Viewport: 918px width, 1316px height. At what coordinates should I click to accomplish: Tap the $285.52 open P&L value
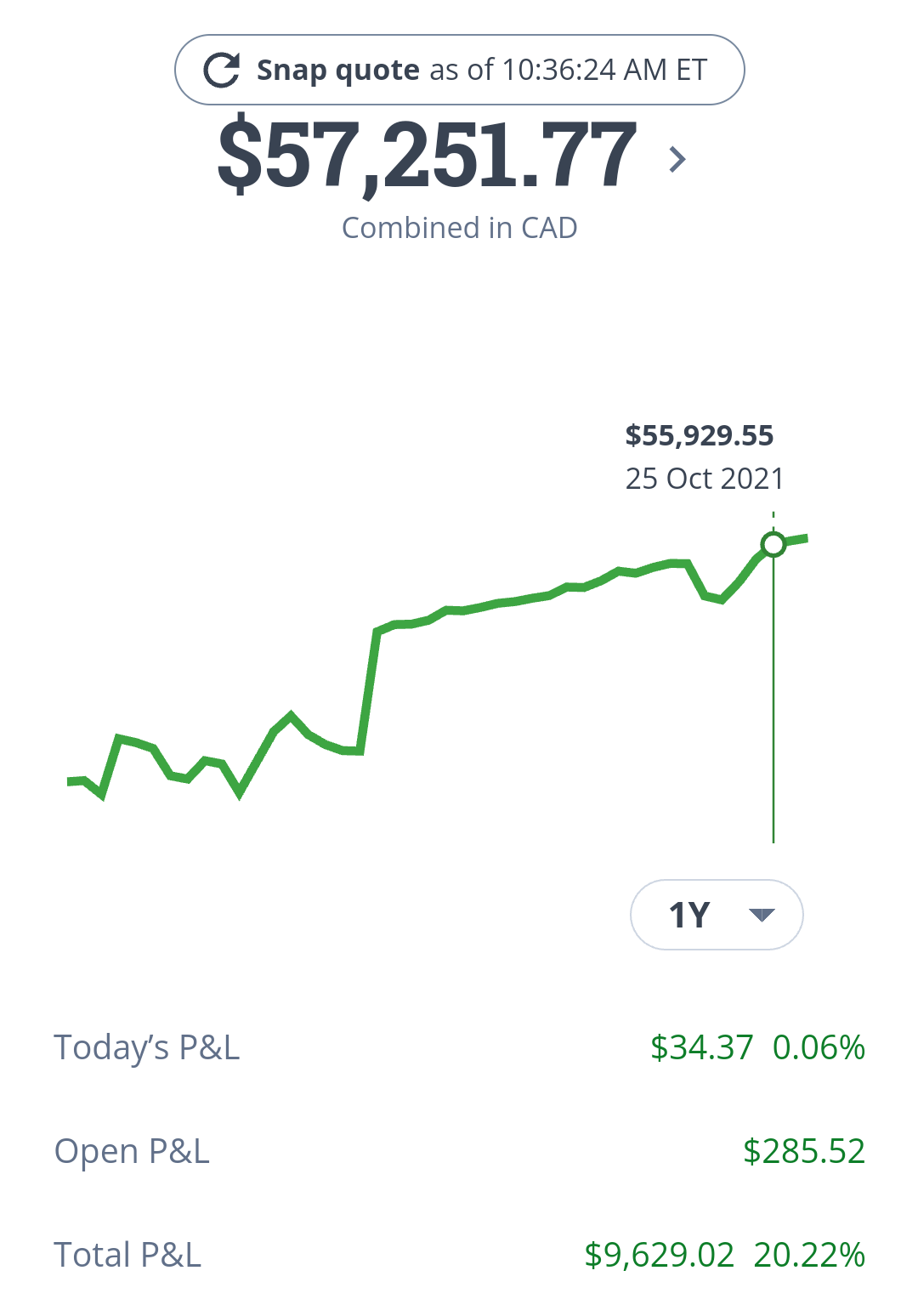(x=804, y=1151)
